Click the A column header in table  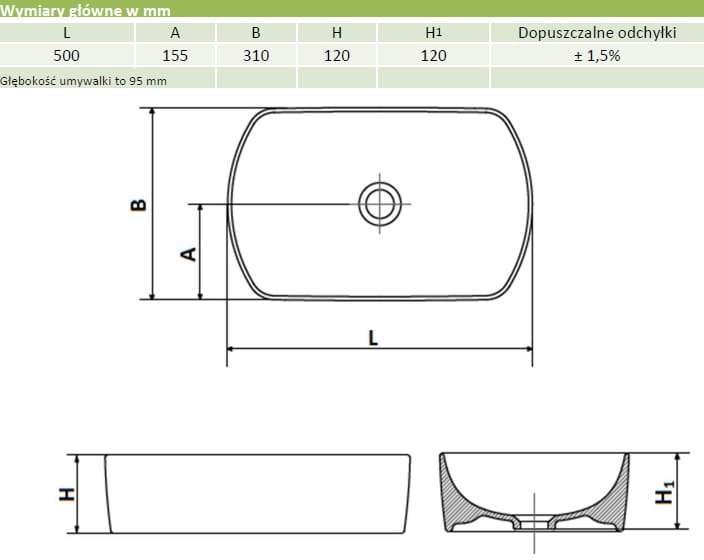coord(176,33)
